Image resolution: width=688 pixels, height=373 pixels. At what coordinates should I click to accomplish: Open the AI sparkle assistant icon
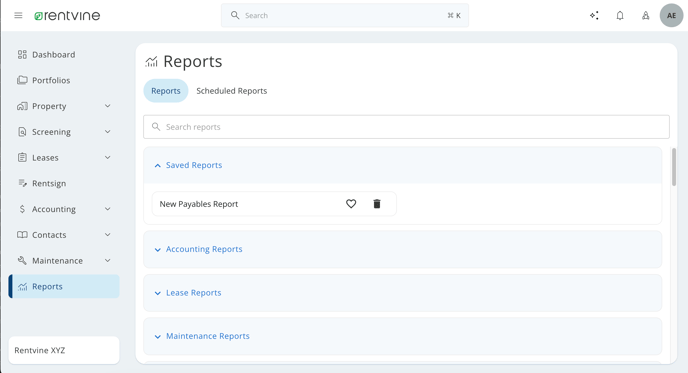(594, 15)
